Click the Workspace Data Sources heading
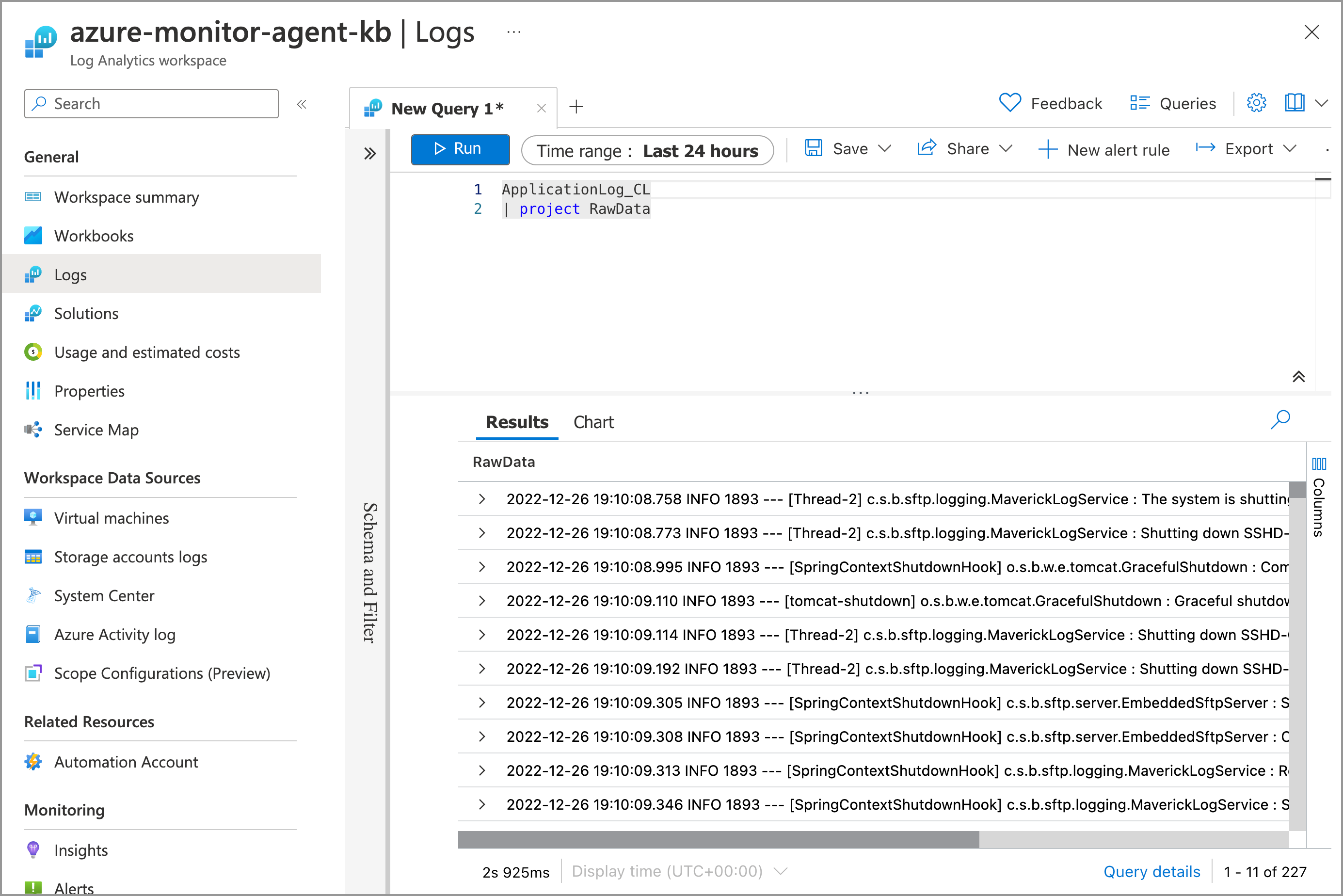 pyautogui.click(x=112, y=478)
